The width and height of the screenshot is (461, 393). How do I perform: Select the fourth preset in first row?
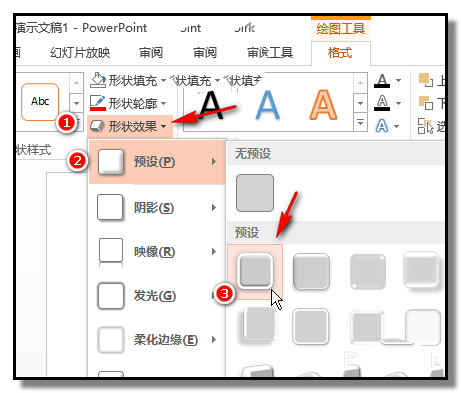pos(421,270)
